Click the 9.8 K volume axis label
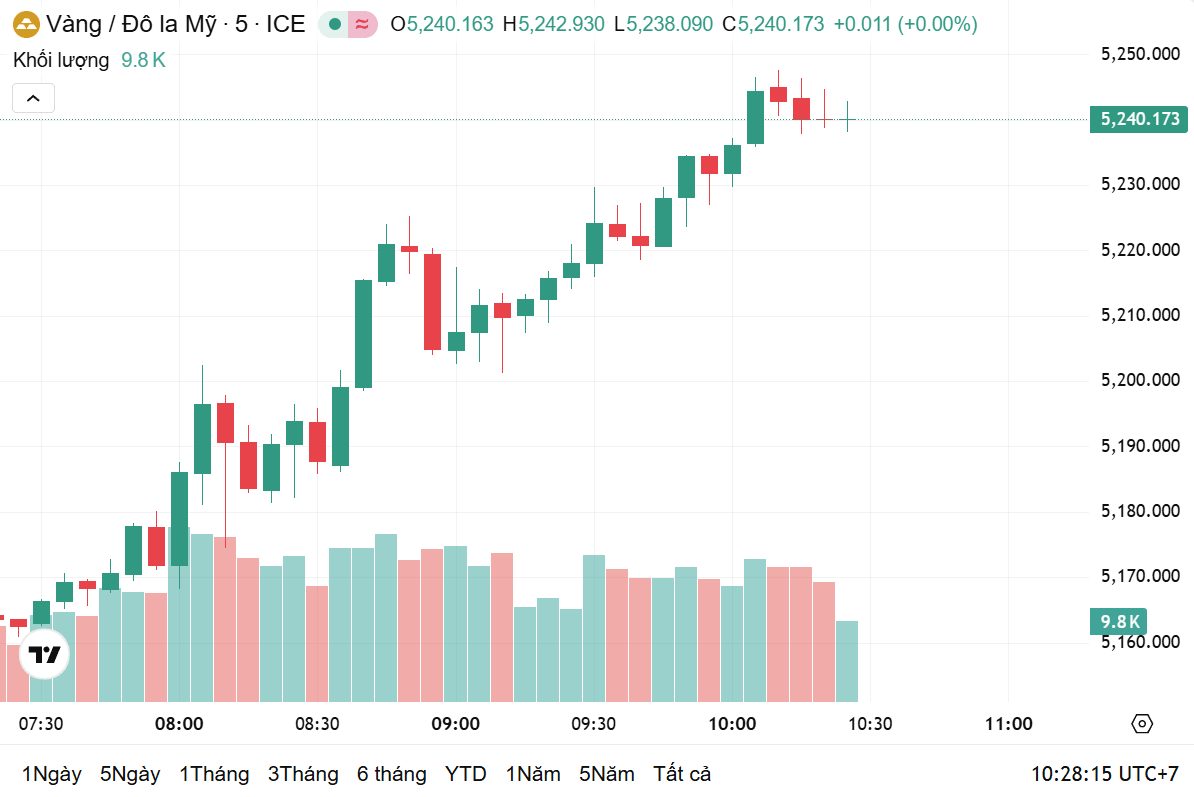This screenshot has width=1194, height=797. [x=1118, y=622]
